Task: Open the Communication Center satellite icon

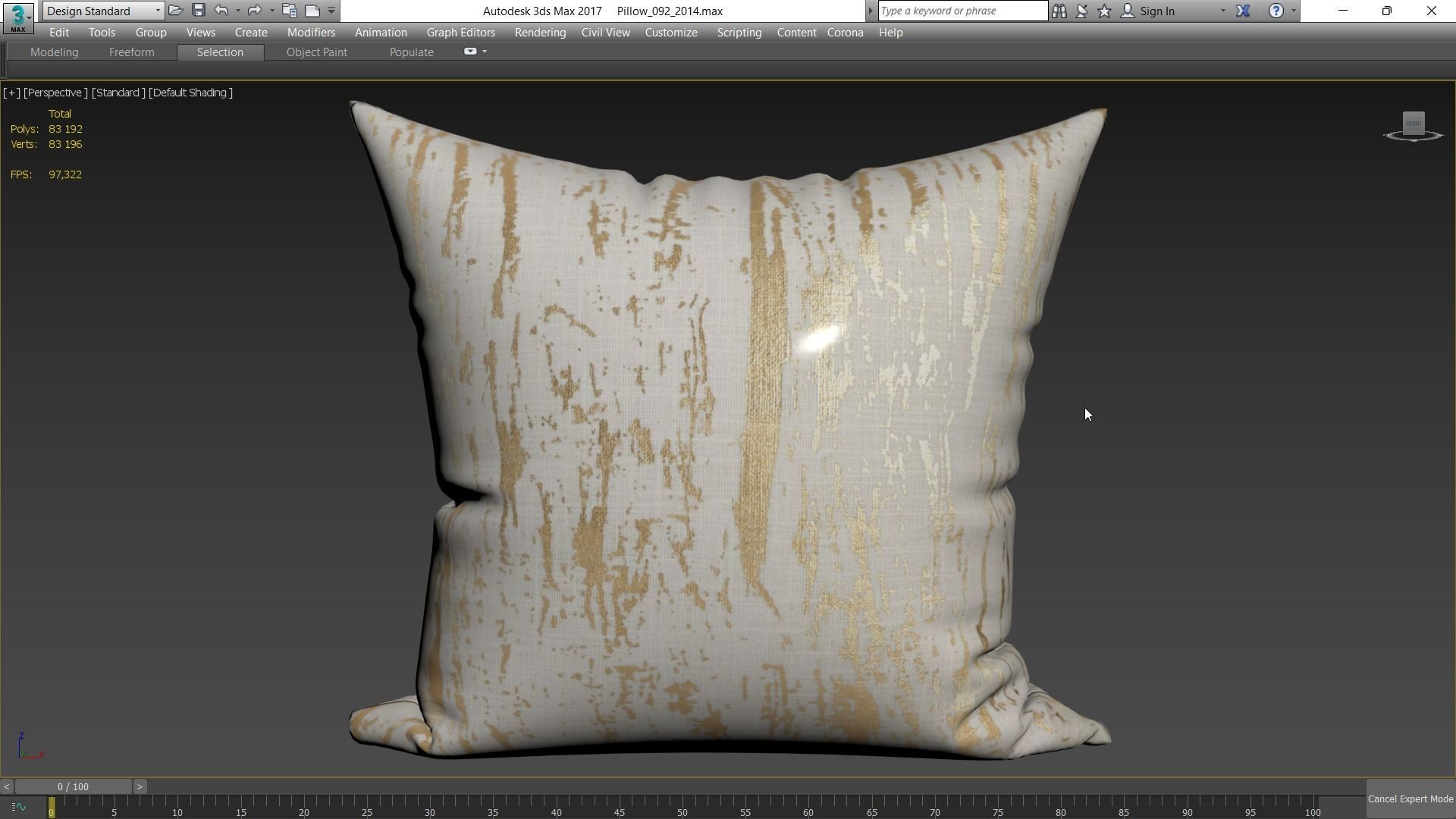Action: point(1082,11)
